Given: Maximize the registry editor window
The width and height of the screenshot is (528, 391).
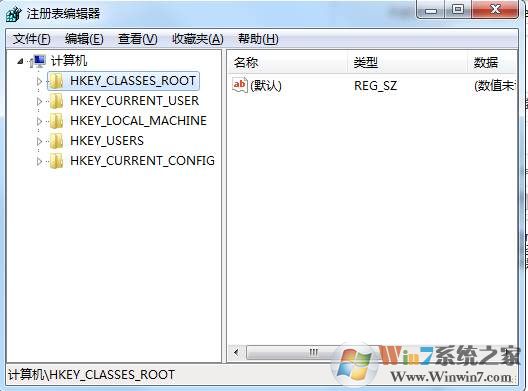Looking at the screenshot, I should point(458,10).
